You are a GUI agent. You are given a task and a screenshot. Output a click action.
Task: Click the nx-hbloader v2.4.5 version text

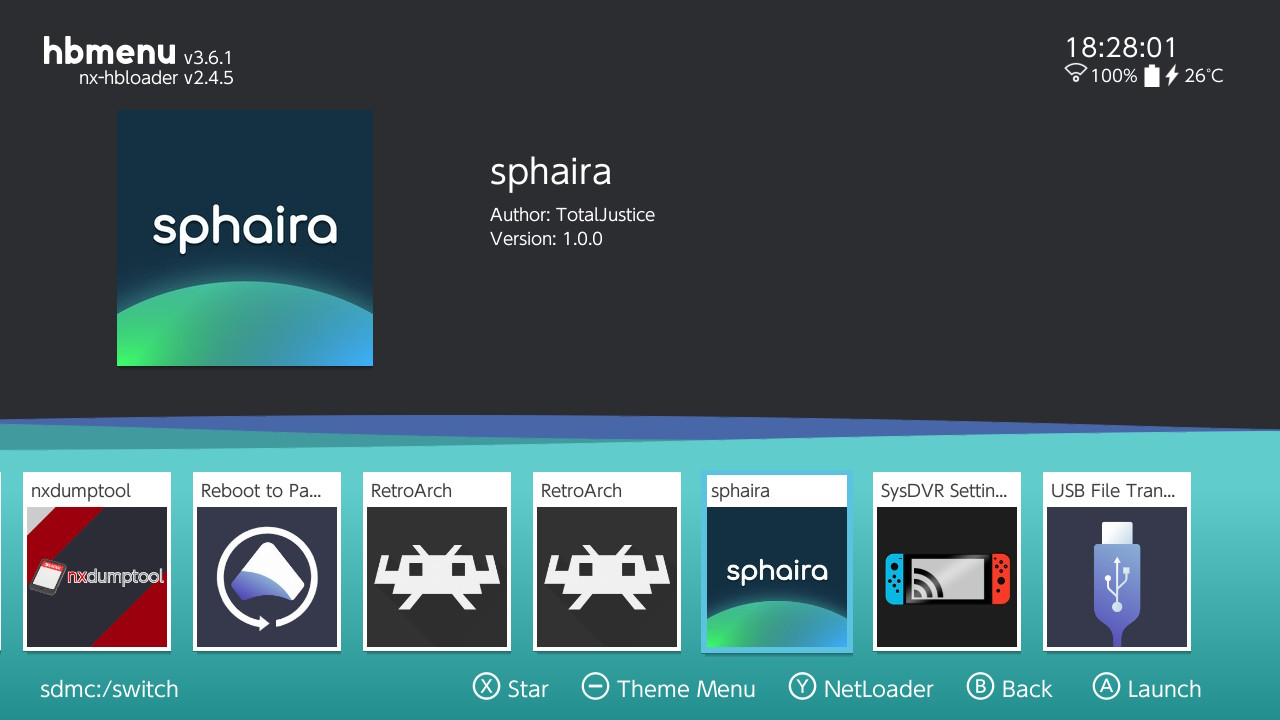pyautogui.click(x=156, y=78)
